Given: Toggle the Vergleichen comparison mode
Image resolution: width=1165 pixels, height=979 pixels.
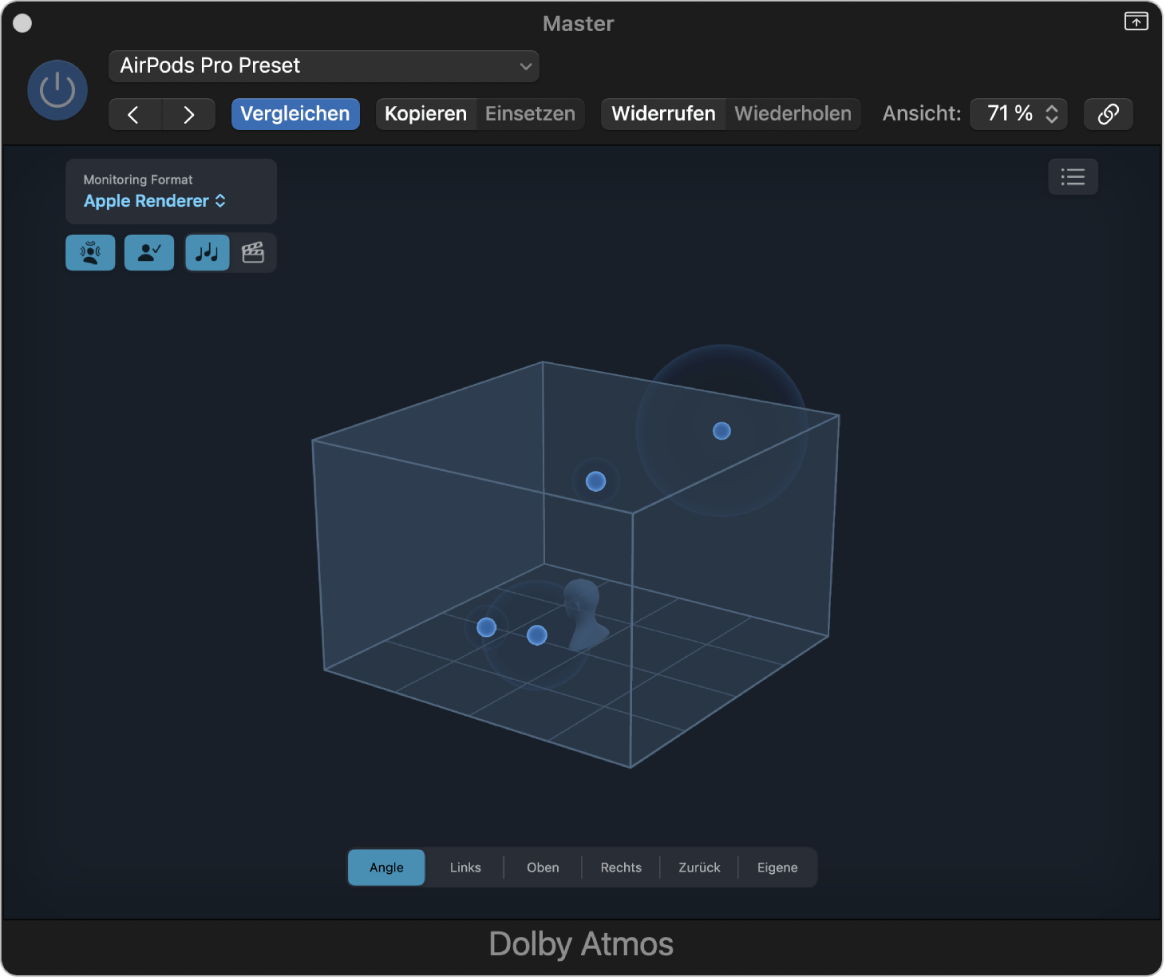Looking at the screenshot, I should 295,113.
